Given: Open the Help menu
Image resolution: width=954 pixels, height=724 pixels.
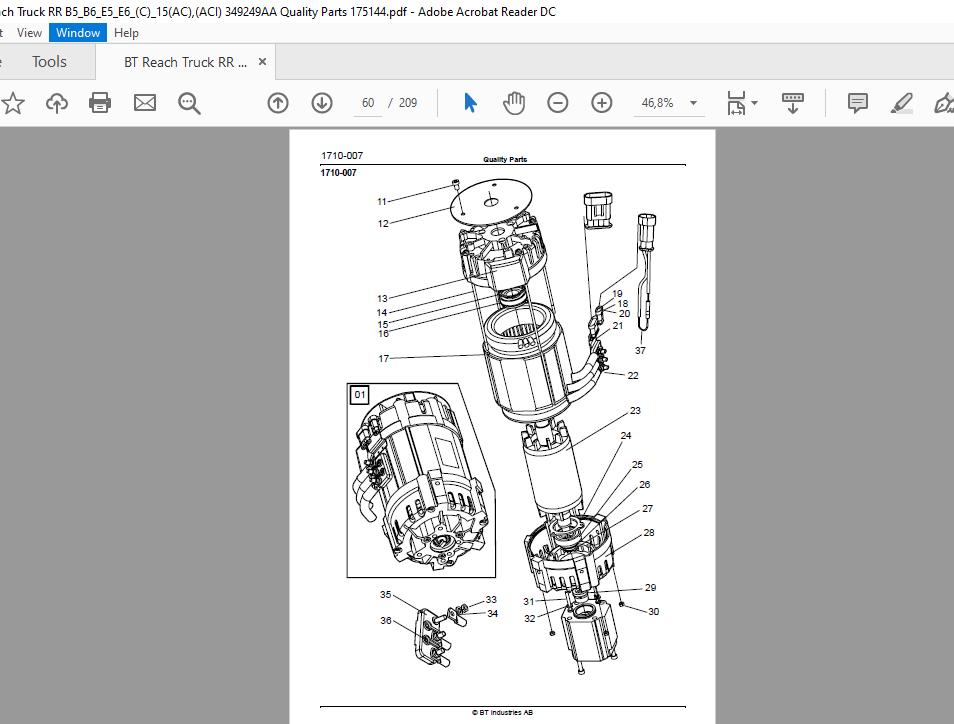Looking at the screenshot, I should pyautogui.click(x=127, y=33).
